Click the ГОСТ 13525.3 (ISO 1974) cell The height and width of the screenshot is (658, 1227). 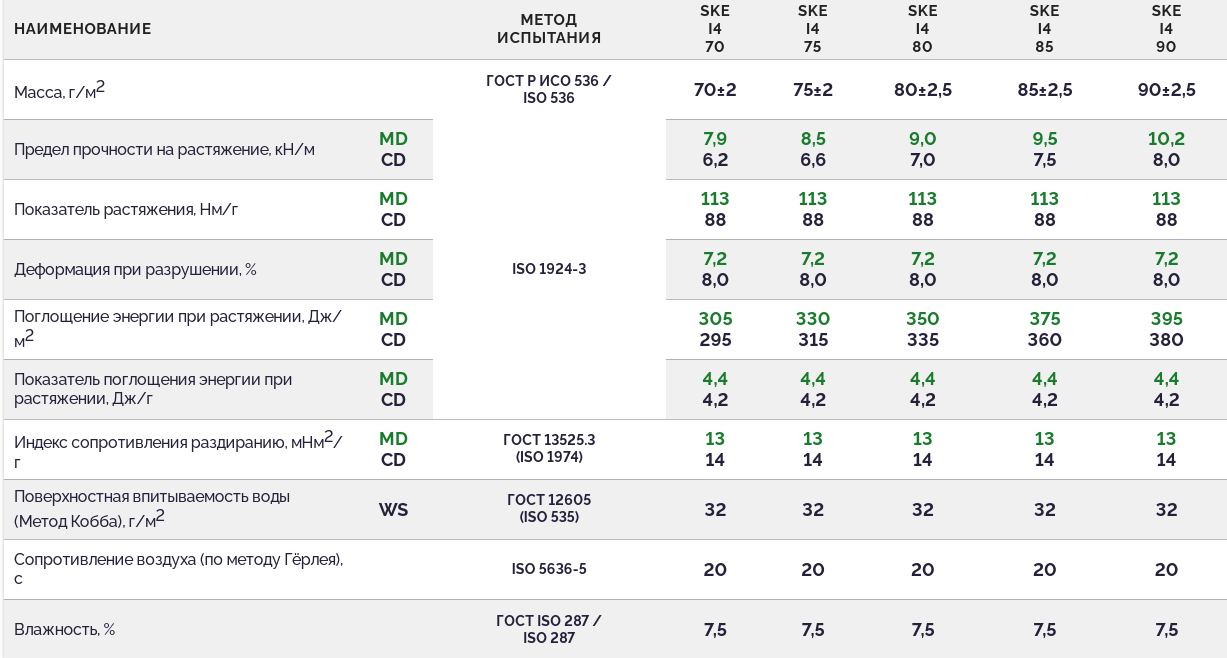549,448
